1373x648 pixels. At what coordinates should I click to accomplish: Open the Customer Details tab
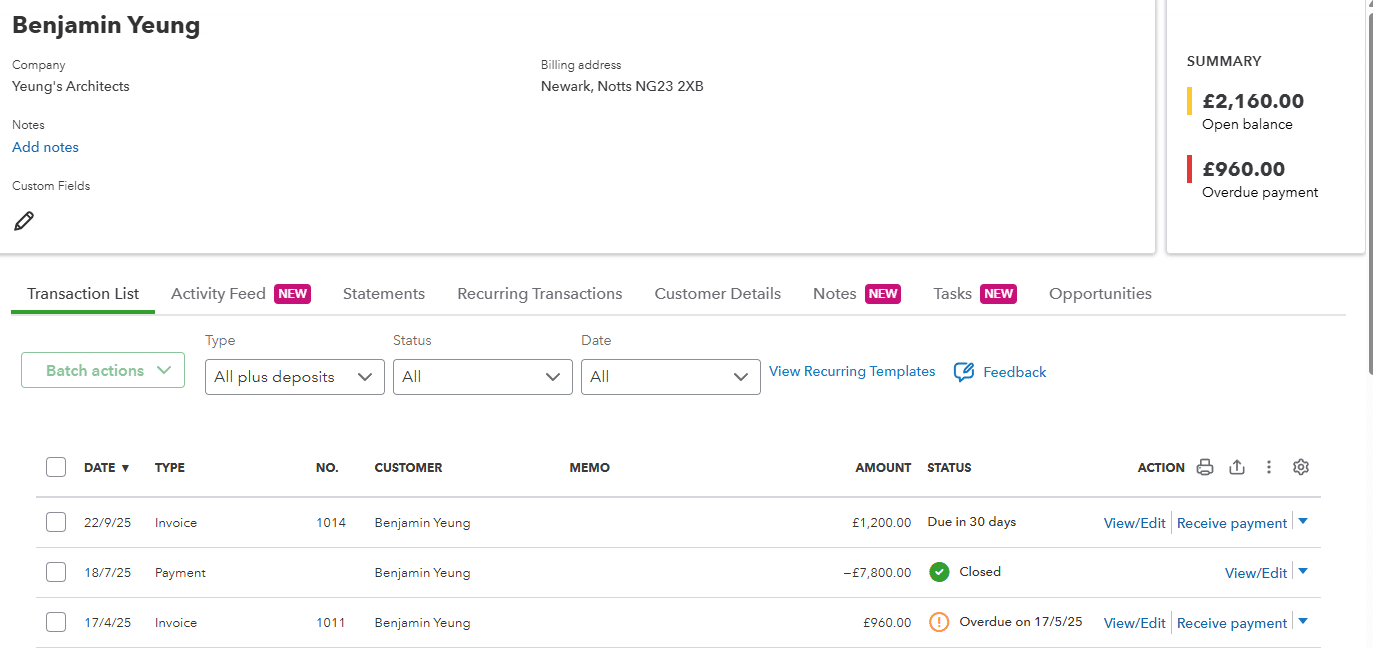coord(717,294)
